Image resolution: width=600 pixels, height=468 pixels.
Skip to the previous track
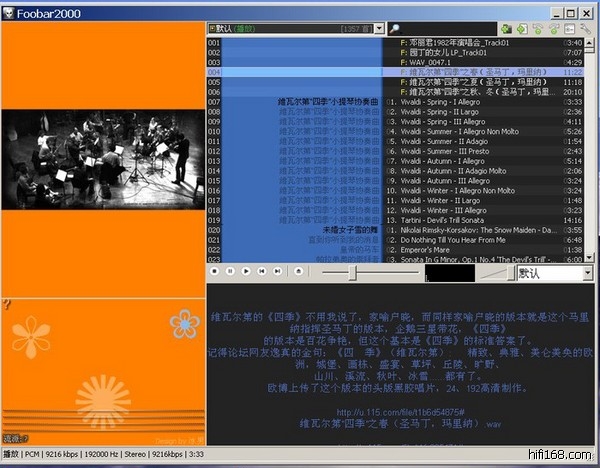coord(263,271)
